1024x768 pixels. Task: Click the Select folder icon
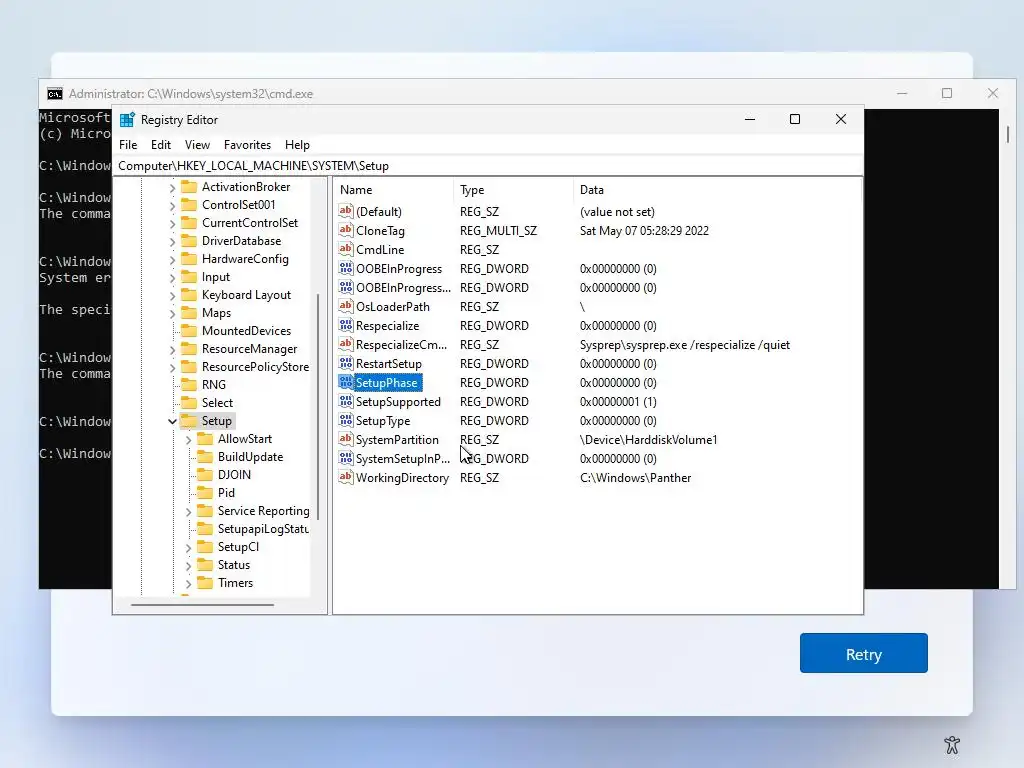(x=189, y=402)
